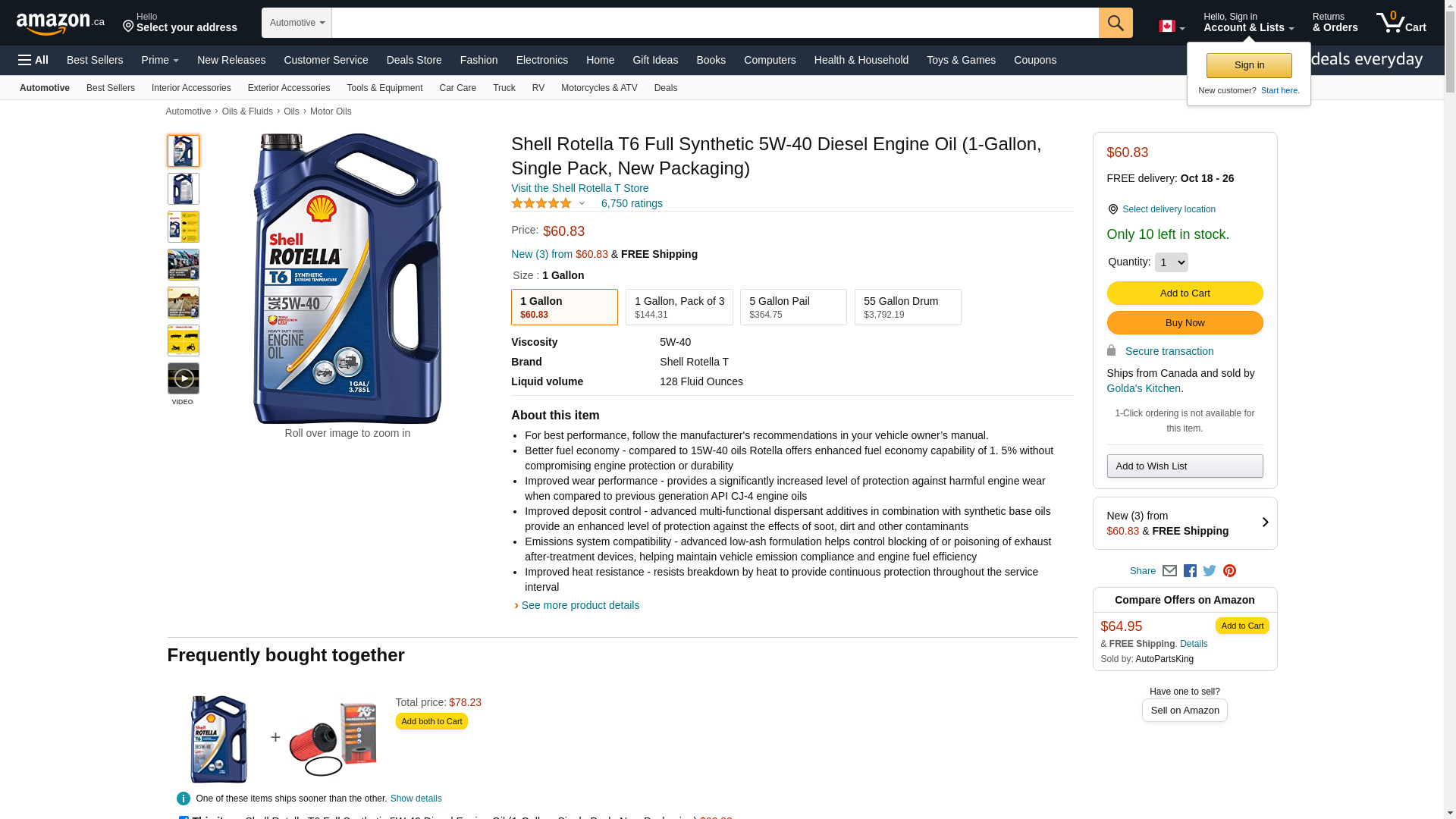The height and width of the screenshot is (819, 1456).
Task: Click the Amazon.ca logo
Action: (x=61, y=24)
